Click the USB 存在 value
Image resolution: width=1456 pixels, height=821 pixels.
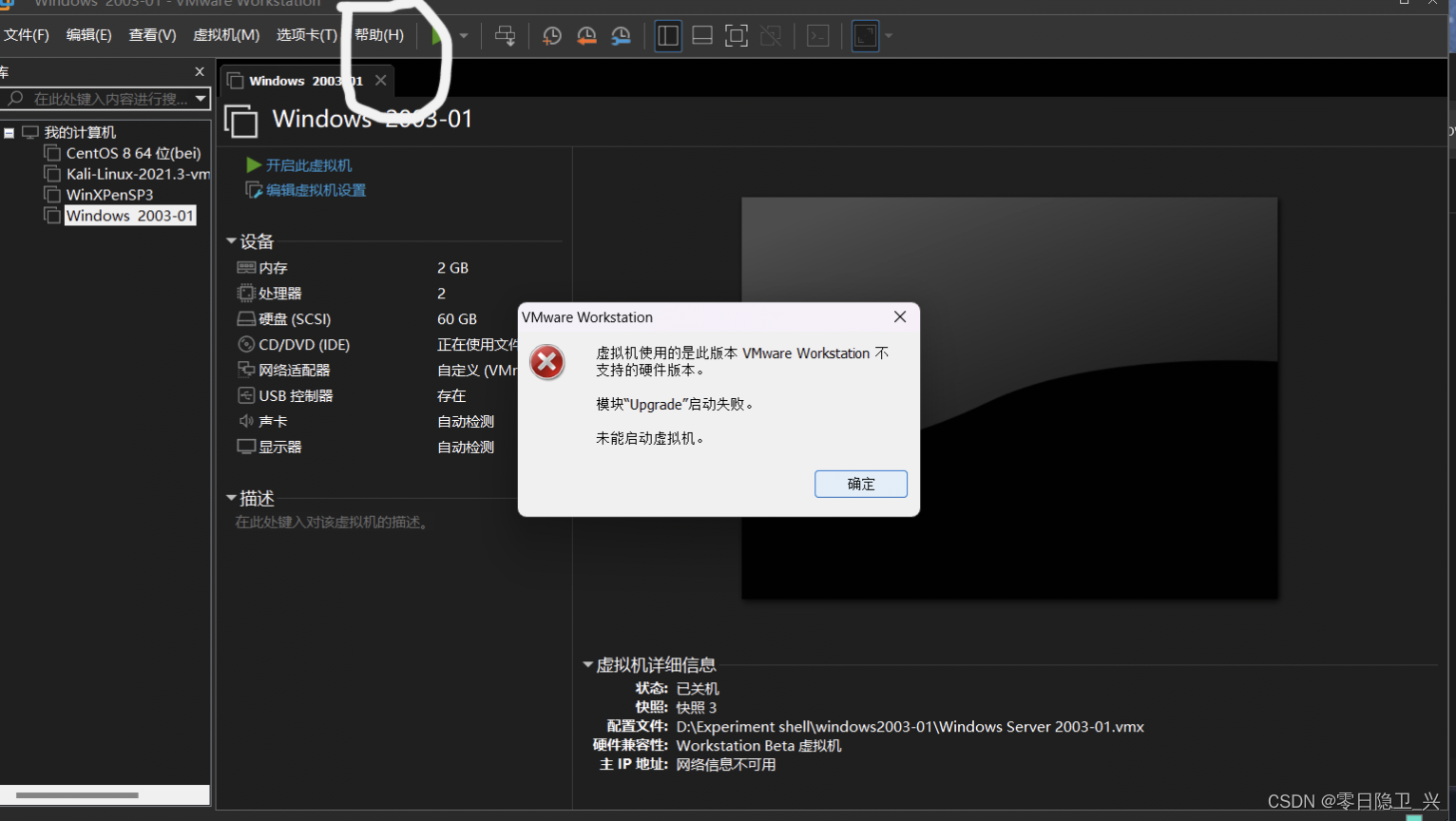tap(451, 395)
